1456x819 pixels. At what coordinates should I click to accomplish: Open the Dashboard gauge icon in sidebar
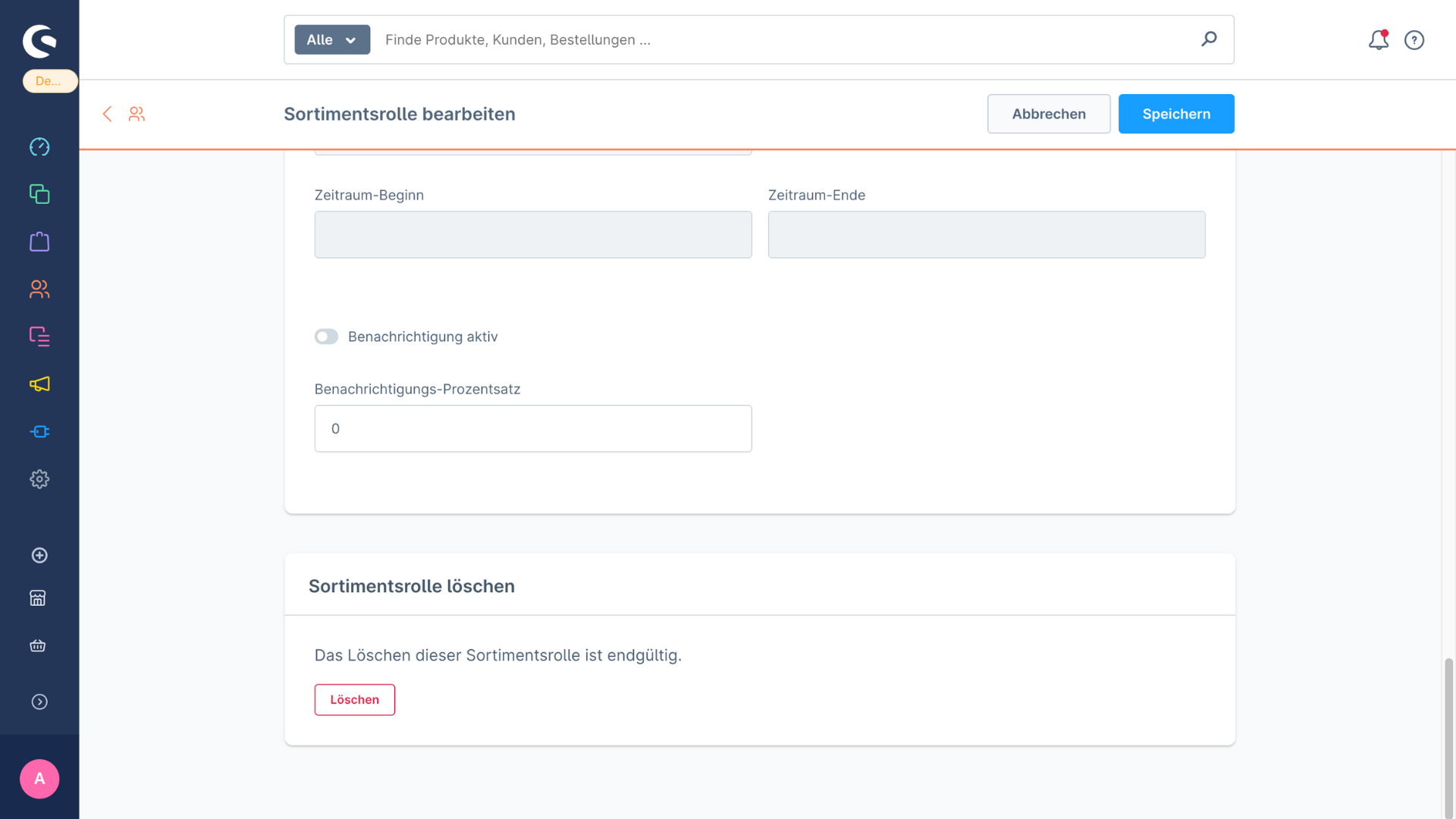click(39, 146)
